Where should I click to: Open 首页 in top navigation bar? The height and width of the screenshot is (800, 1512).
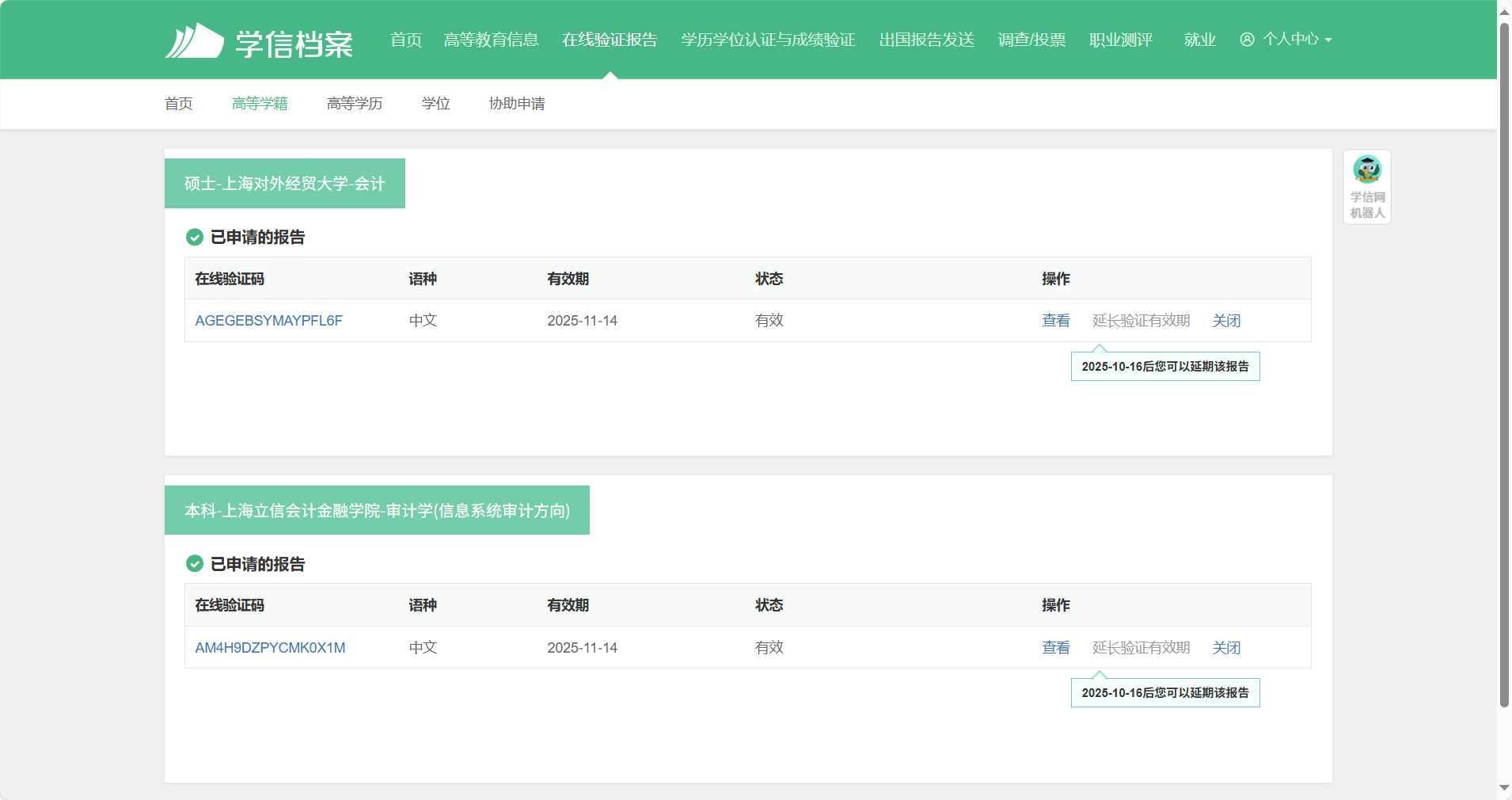point(405,40)
